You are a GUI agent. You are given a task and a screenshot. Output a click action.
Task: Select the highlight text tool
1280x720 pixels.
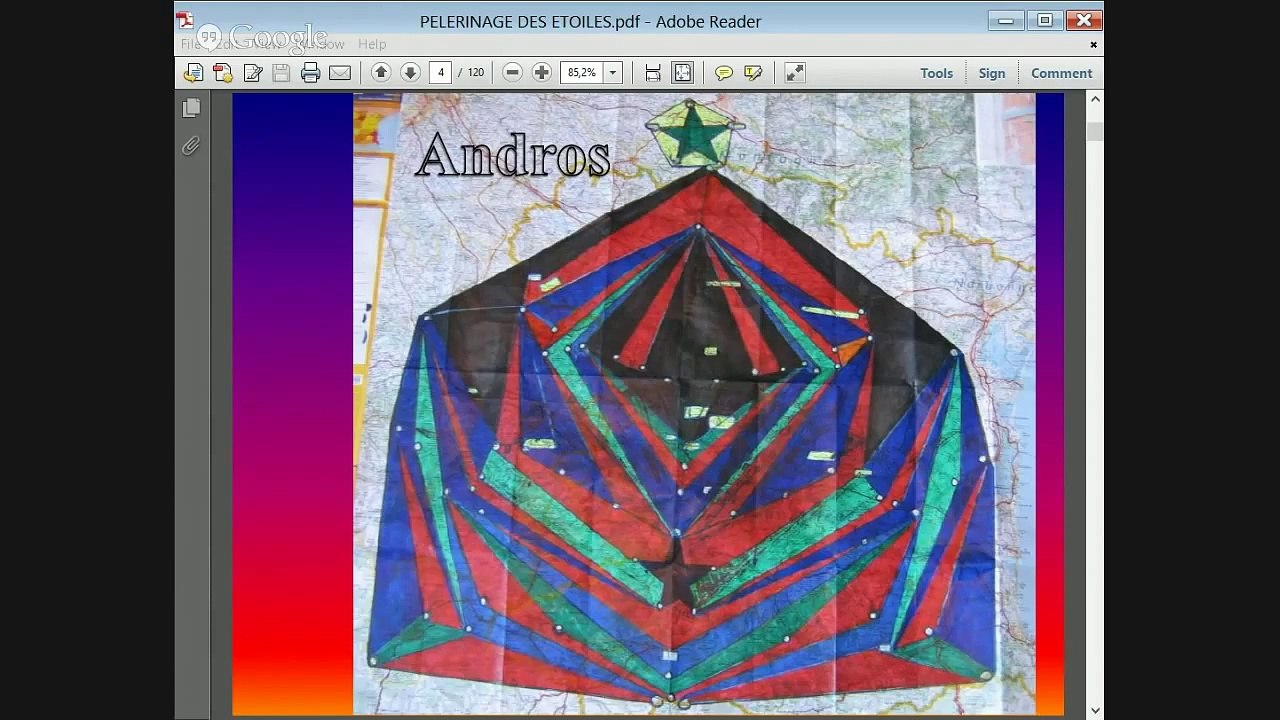[x=754, y=73]
